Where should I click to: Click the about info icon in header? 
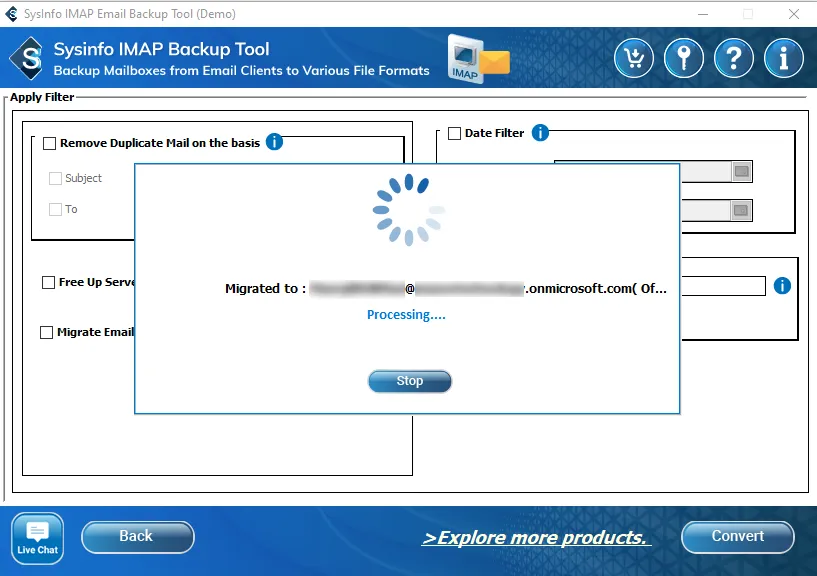click(784, 58)
